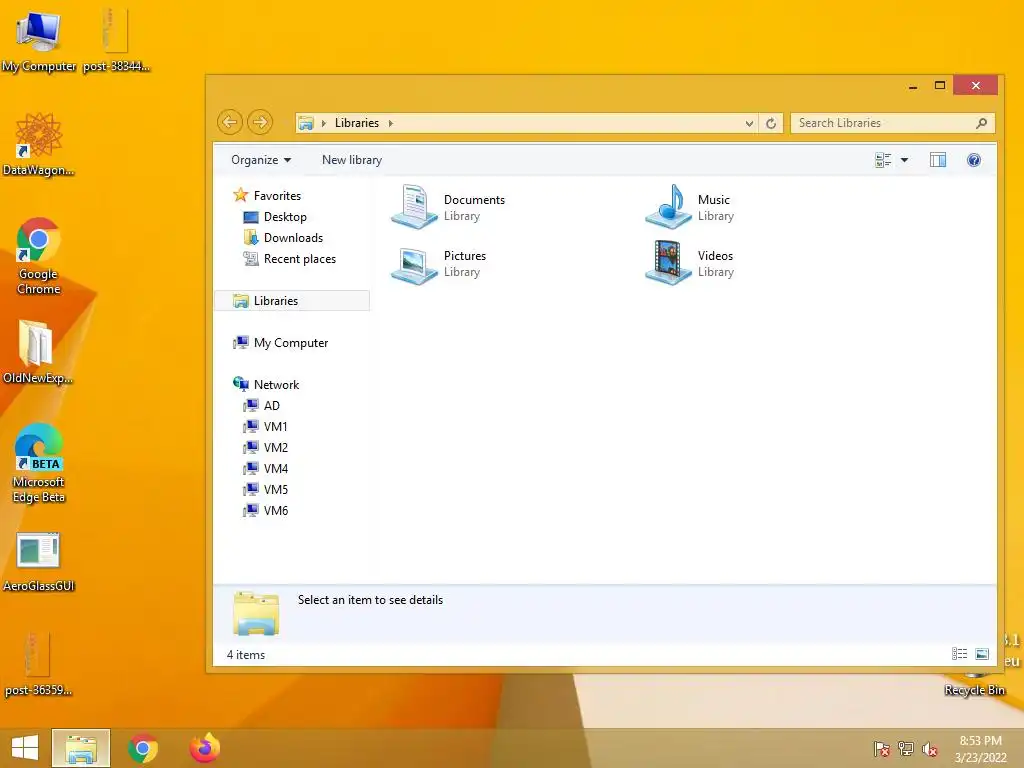The image size is (1024, 768).
Task: Select network computer VM5
Action: (276, 489)
